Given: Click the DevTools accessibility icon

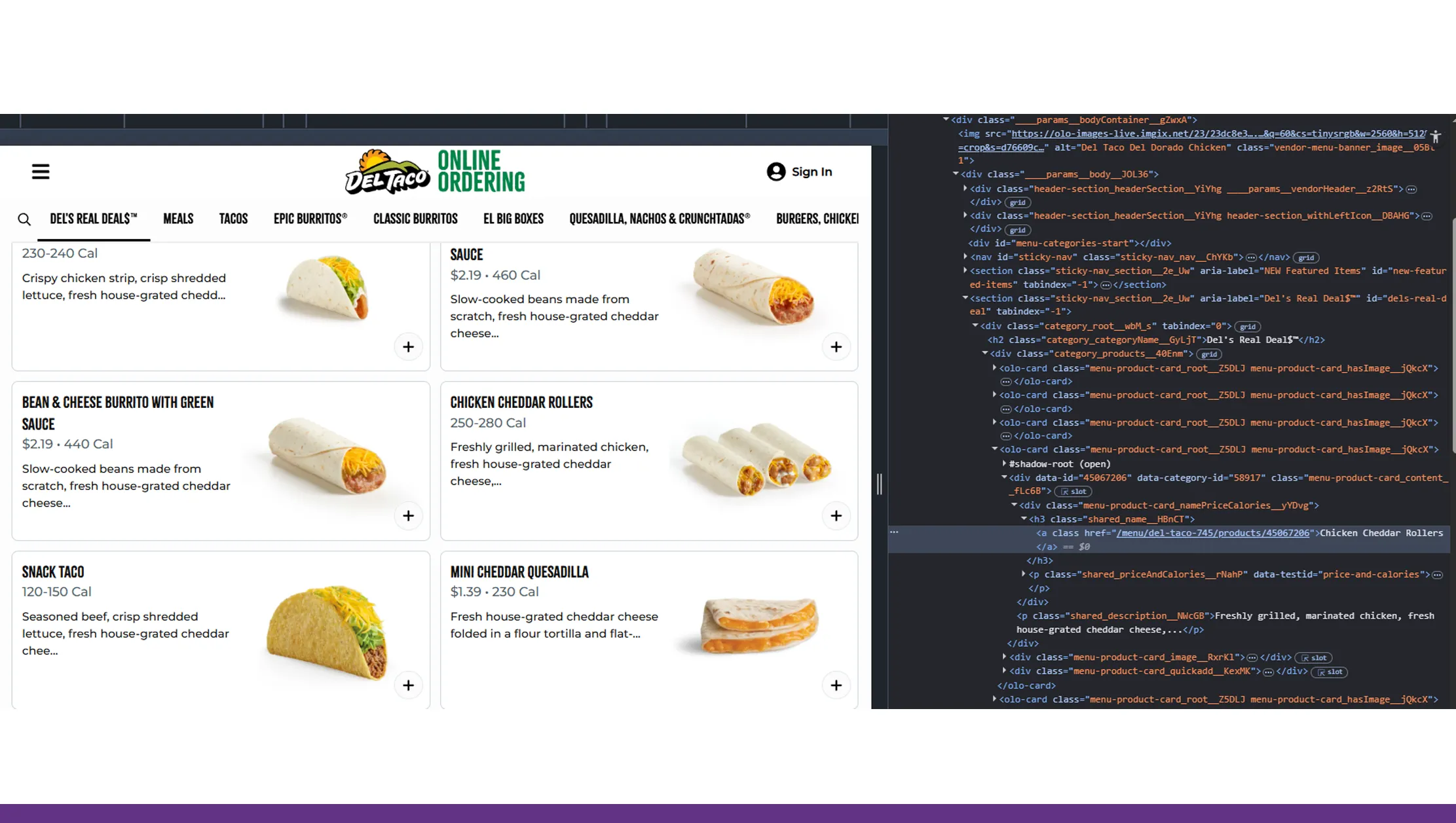Looking at the screenshot, I should [x=1435, y=137].
